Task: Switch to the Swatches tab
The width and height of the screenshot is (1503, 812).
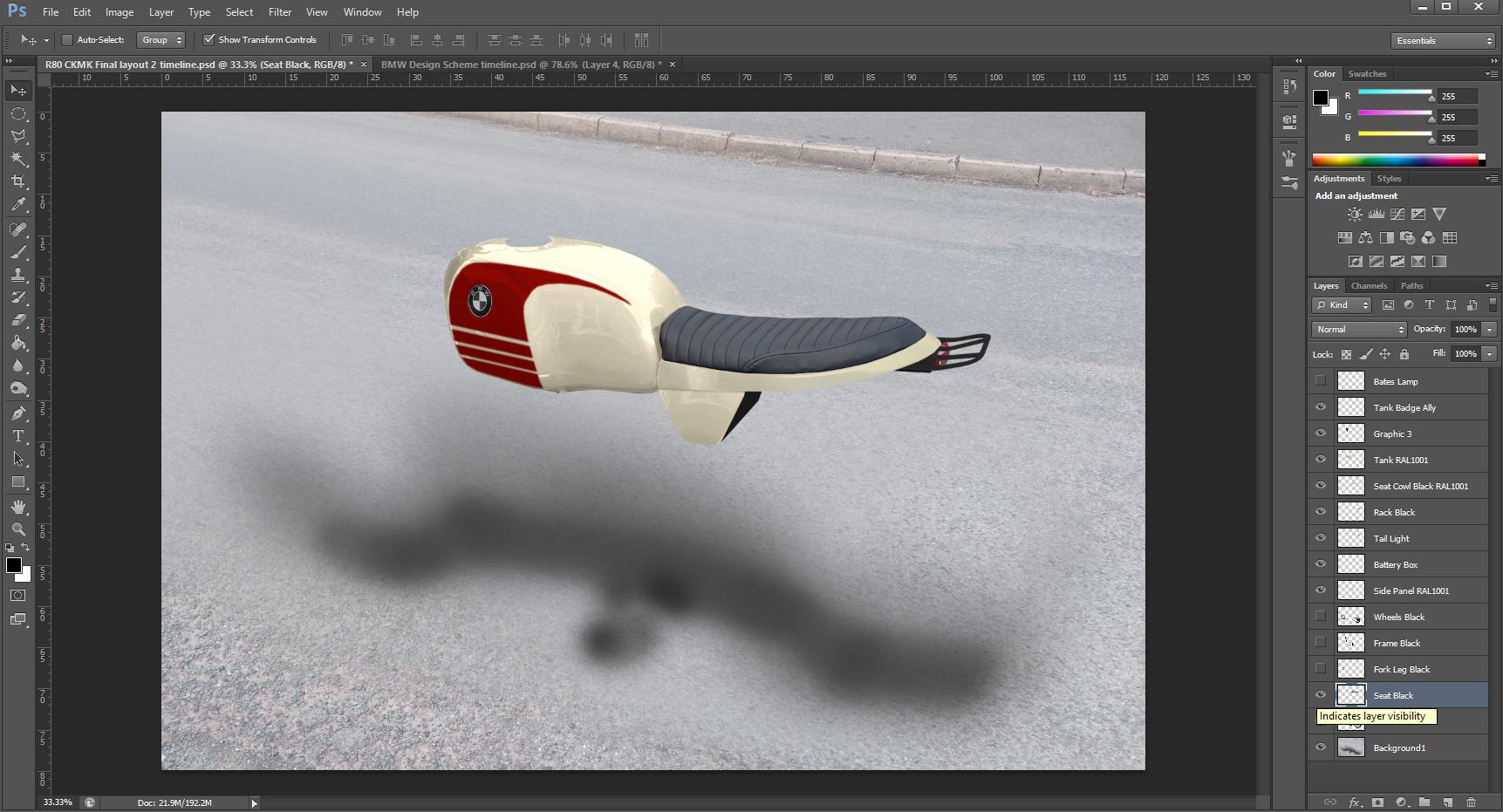Action: coord(1367,74)
